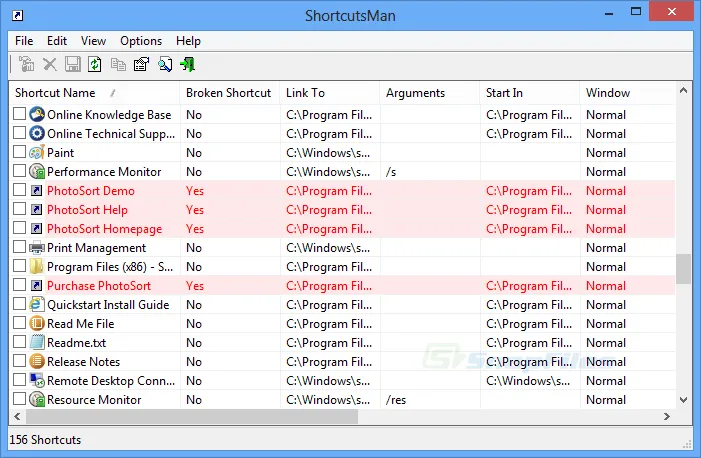The image size is (701, 458).
Task: Click the horizontal scrollbar thumb
Action: pos(192,416)
